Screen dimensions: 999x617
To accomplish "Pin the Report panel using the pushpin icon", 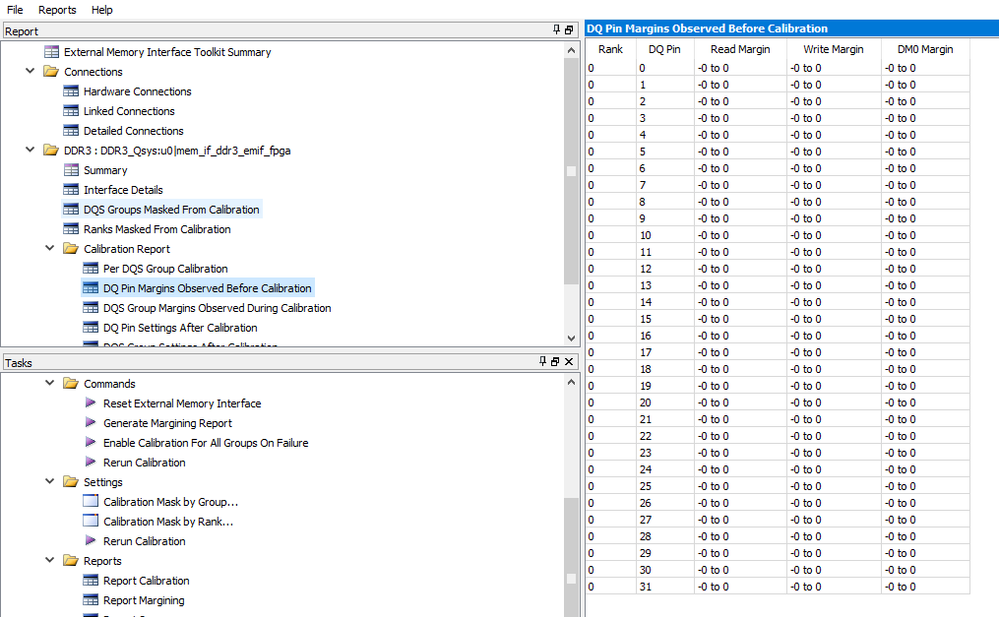I will pyautogui.click(x=557, y=31).
